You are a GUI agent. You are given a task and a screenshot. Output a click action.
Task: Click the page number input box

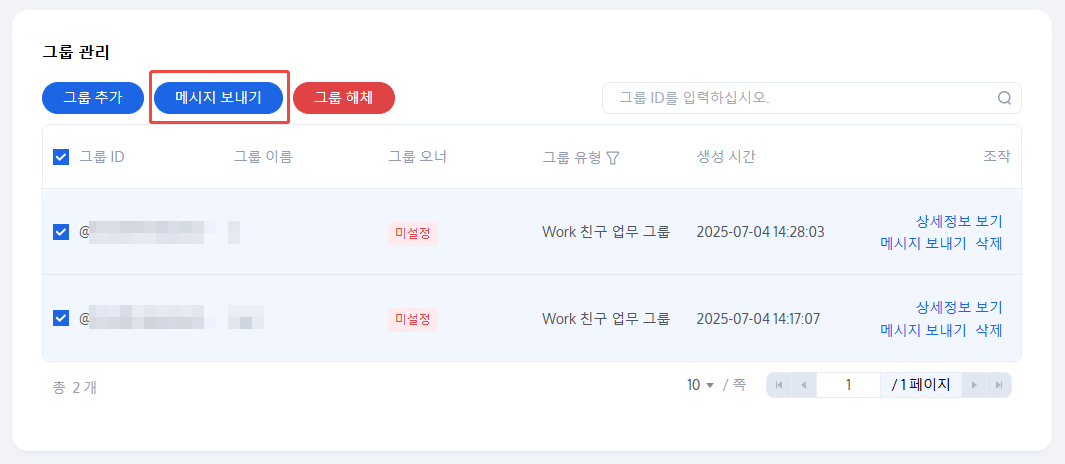[x=848, y=385]
